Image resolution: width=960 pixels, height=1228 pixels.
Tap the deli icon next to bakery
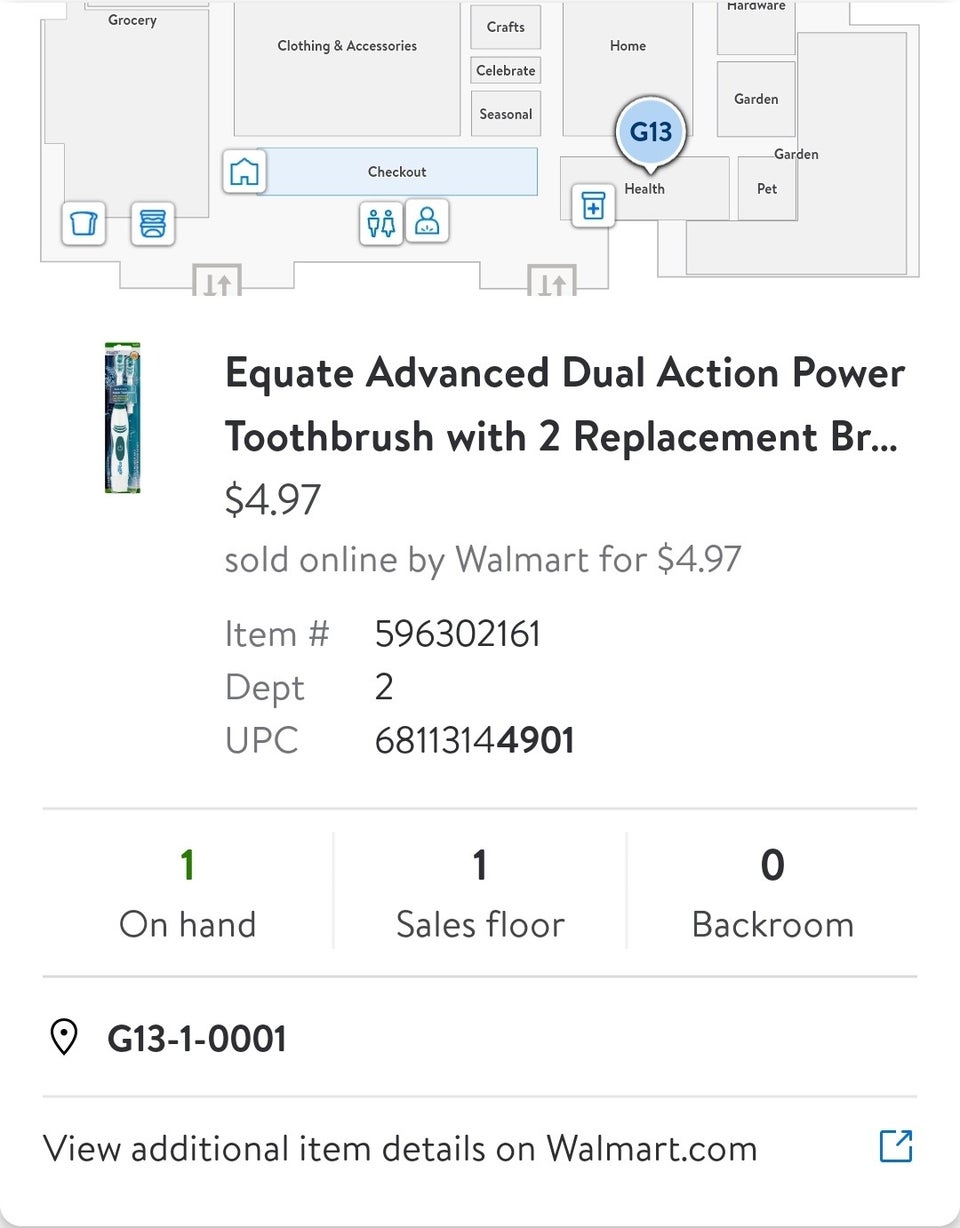click(153, 223)
